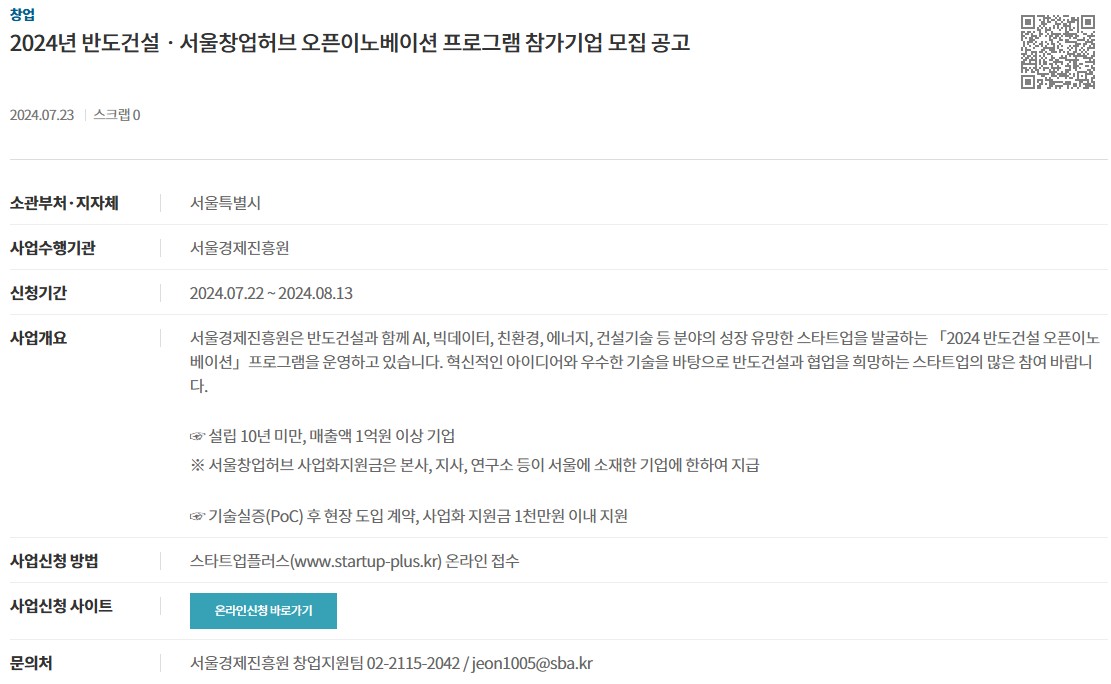Click the posting date 2024.07.23
Screen dimensions: 1111x684
pyautogui.click(x=42, y=115)
